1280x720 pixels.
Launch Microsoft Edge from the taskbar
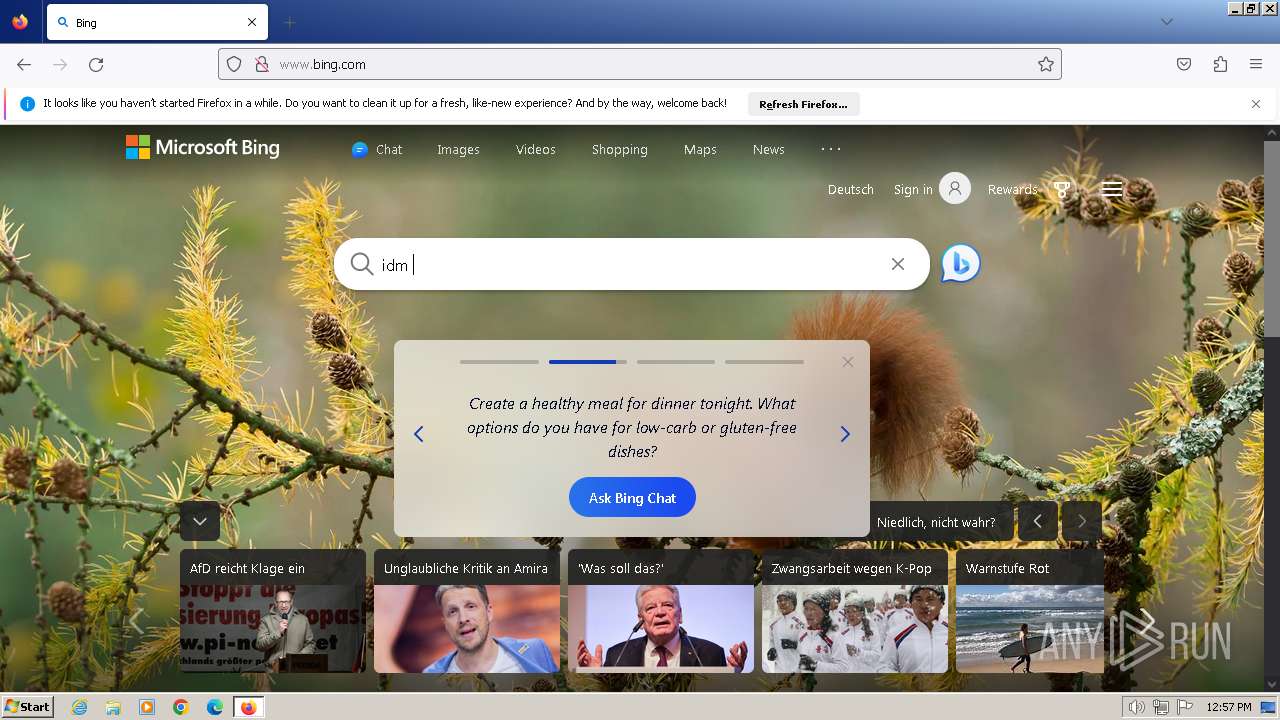(x=215, y=707)
